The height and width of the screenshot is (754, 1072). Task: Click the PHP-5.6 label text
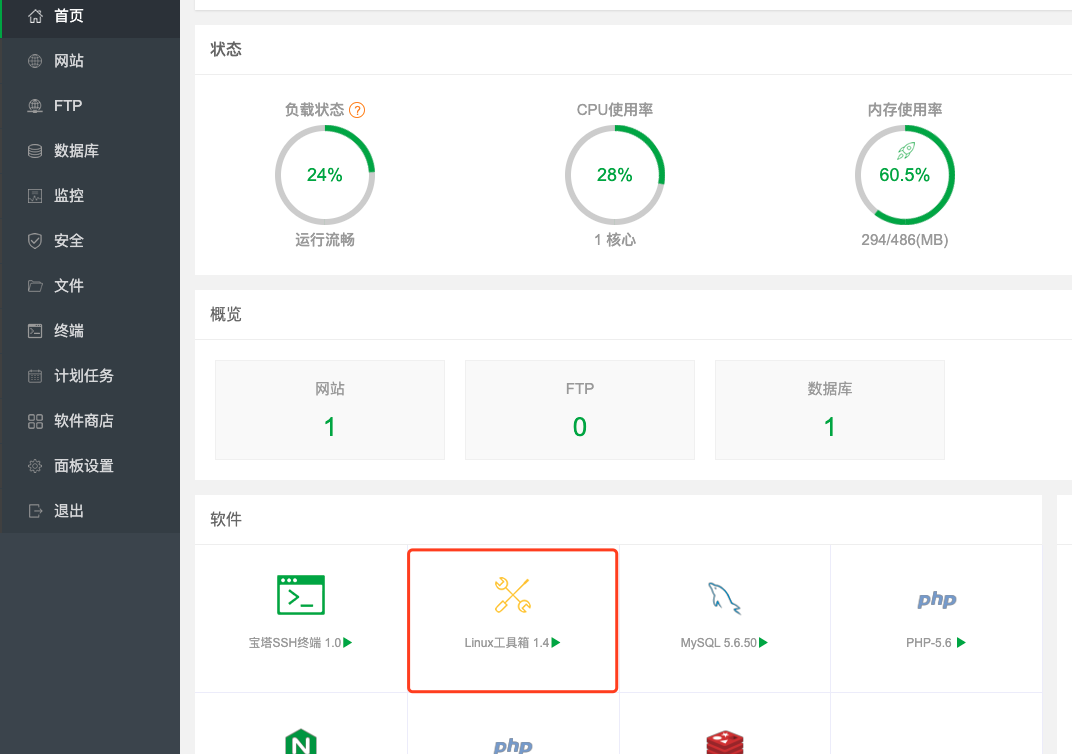point(928,643)
